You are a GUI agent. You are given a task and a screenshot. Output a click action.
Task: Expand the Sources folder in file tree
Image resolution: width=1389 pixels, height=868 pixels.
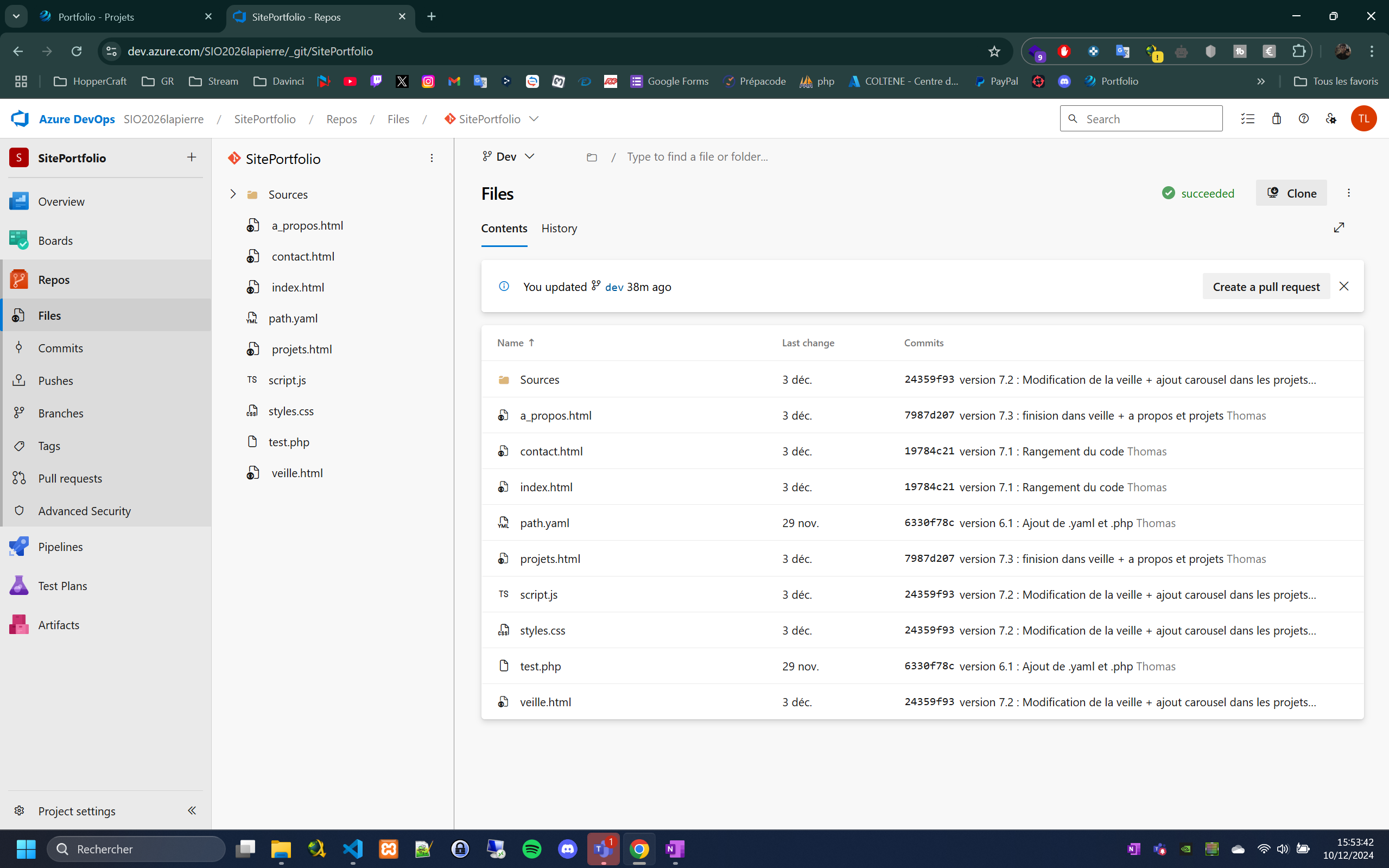coord(233,194)
